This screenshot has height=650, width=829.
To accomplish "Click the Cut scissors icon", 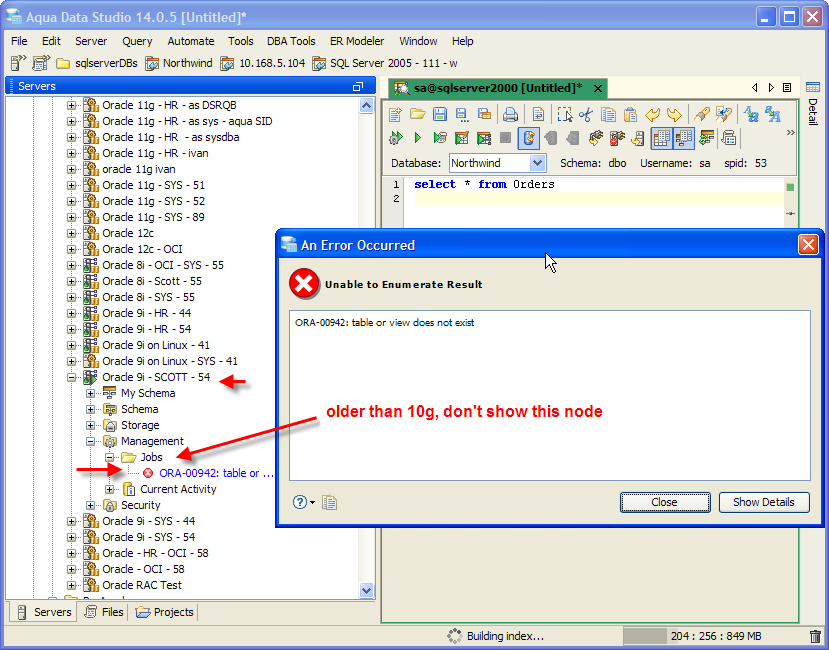I will tap(586, 114).
